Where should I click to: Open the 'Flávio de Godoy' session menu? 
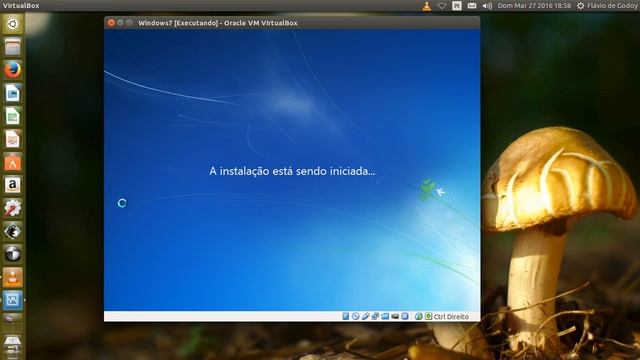coord(608,6)
